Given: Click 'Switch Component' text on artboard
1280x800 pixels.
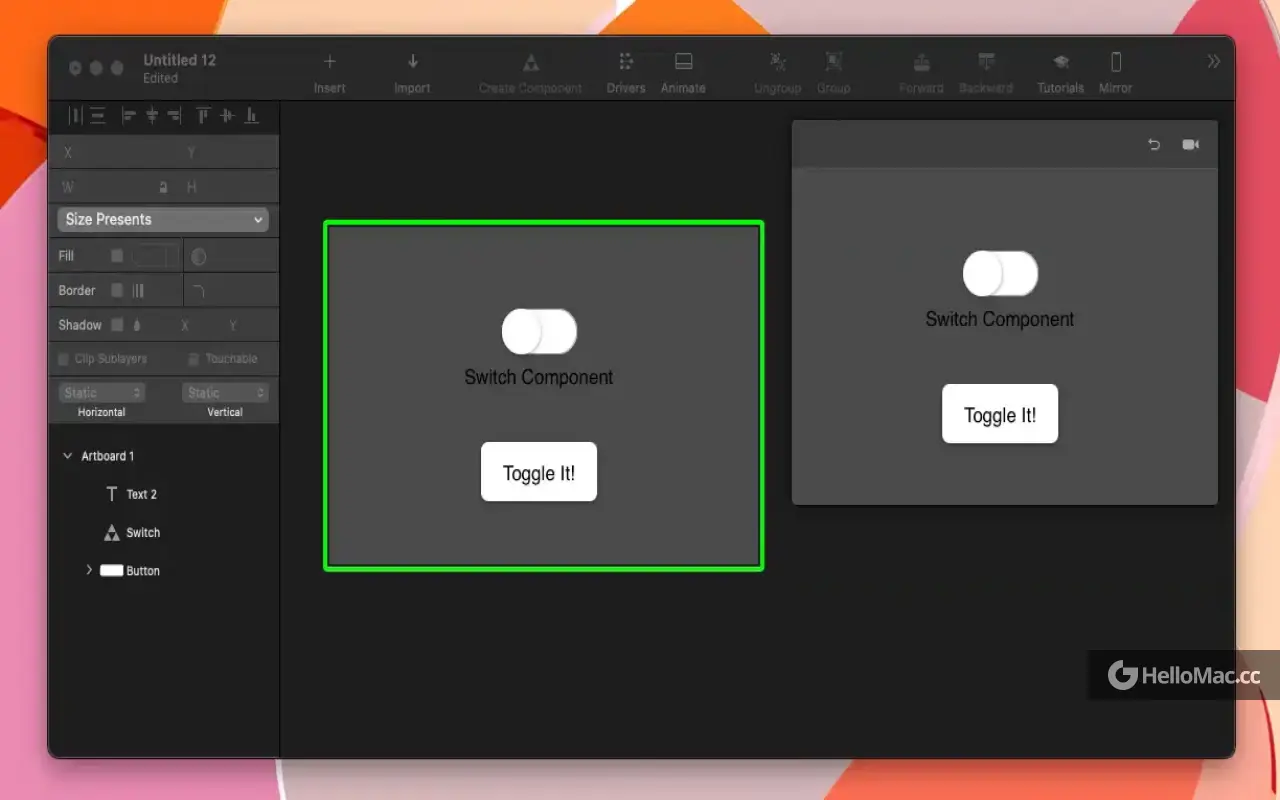Looking at the screenshot, I should (539, 377).
